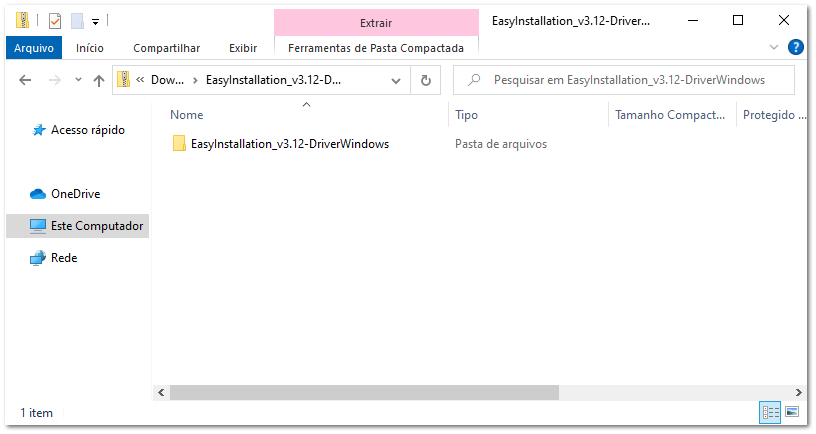
Task: Go up one folder level
Action: click(99, 80)
